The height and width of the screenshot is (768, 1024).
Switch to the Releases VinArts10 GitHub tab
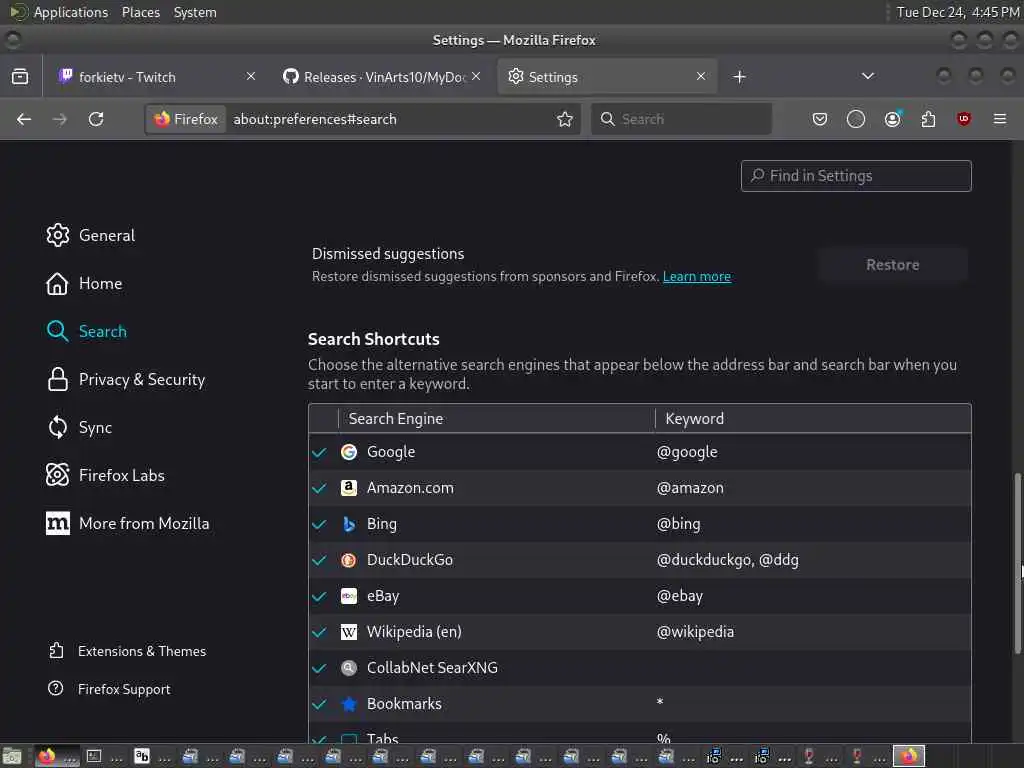(383, 76)
